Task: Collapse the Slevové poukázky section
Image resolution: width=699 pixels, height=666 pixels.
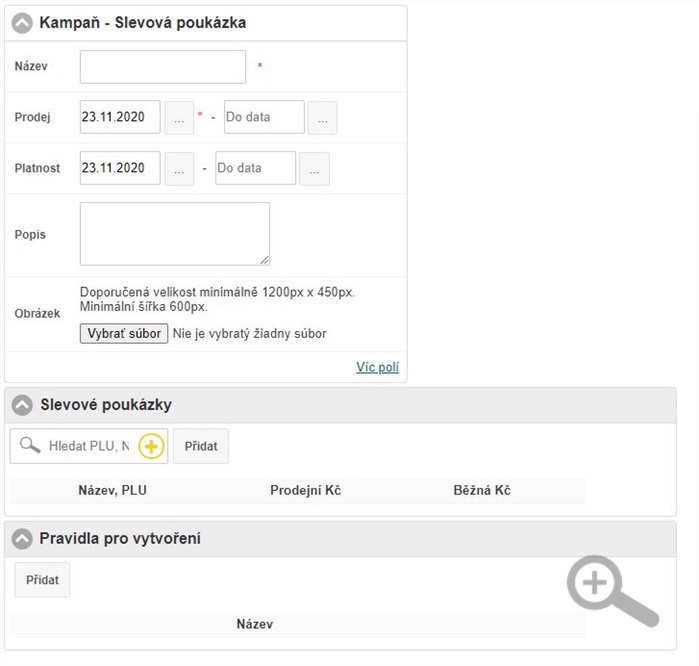Action: (22, 405)
